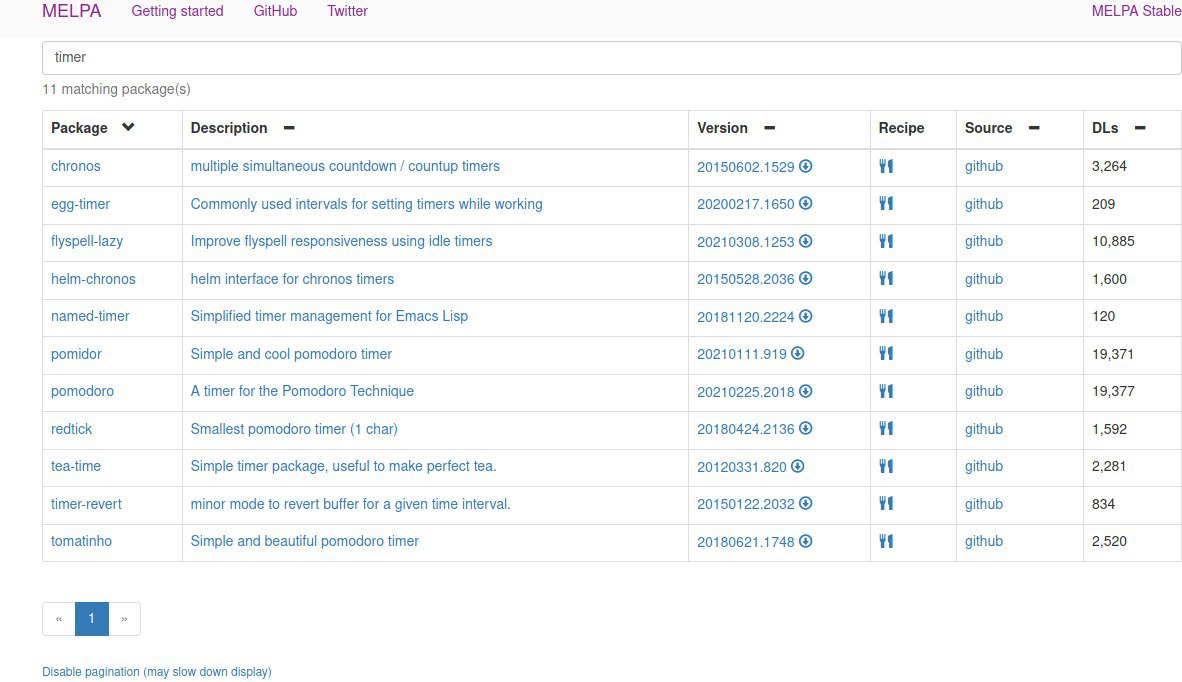Open the flyspell-lazy package link
Screen dimensions: 1182x682
(87, 241)
